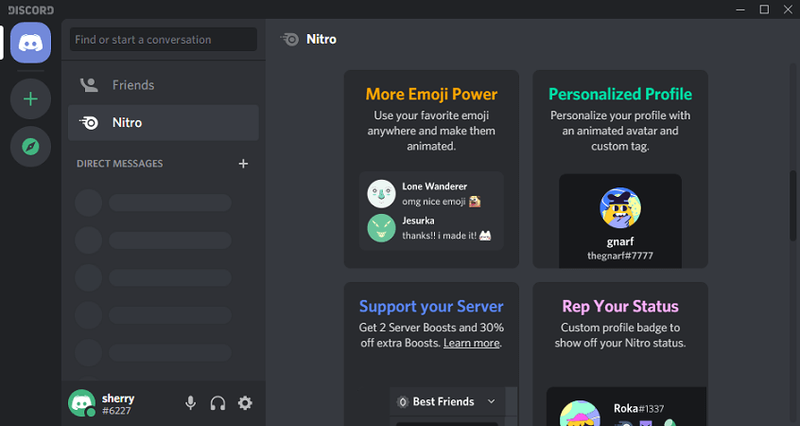Click sherry's user avatar
This screenshot has width=800, height=426.
(82, 403)
